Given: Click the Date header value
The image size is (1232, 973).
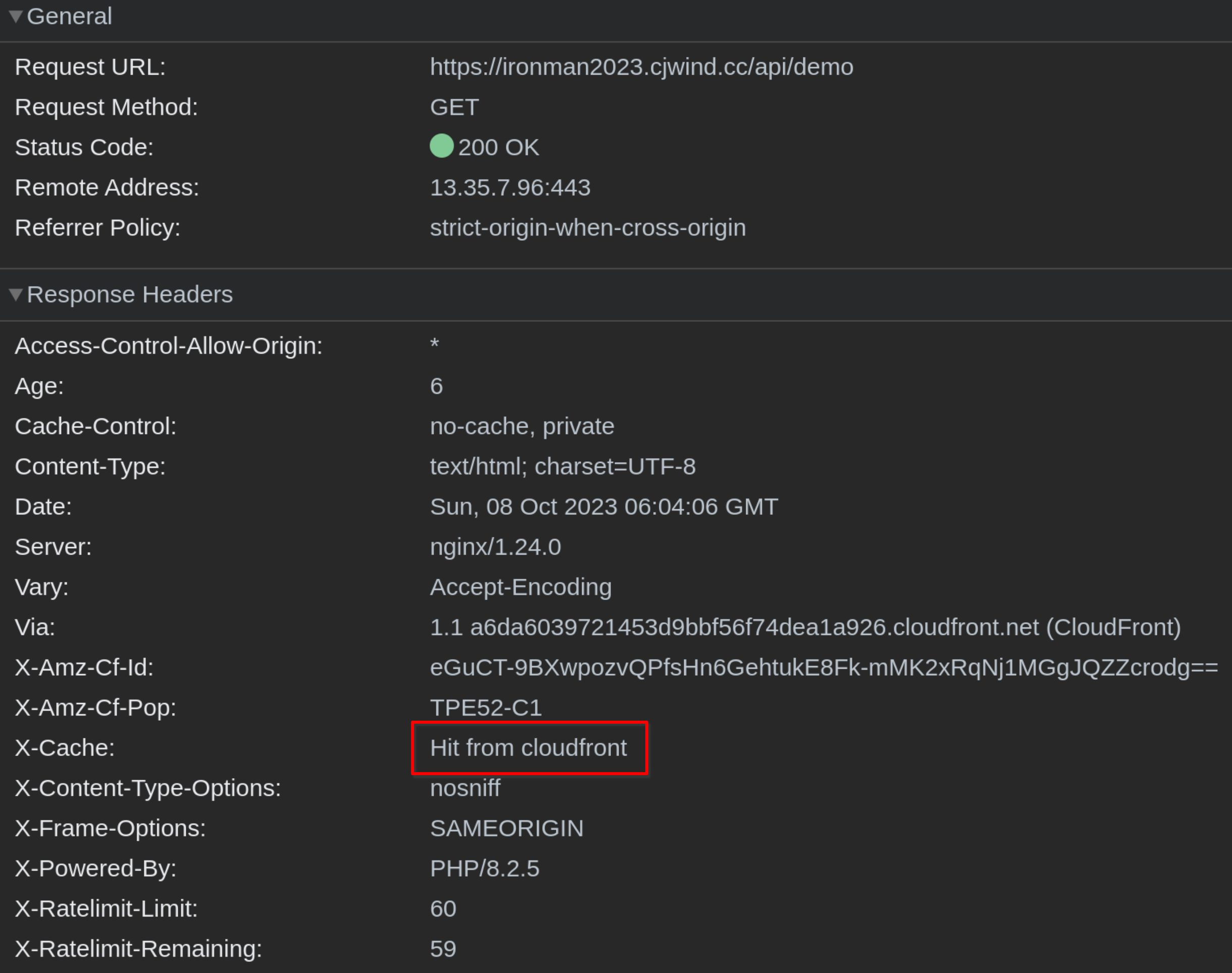Looking at the screenshot, I should (x=604, y=507).
